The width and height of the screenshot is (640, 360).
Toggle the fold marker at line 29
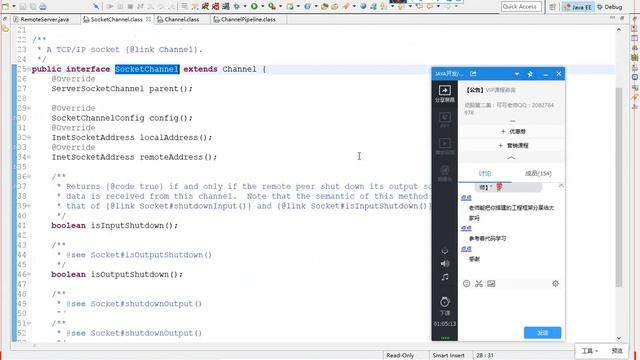[29, 108]
